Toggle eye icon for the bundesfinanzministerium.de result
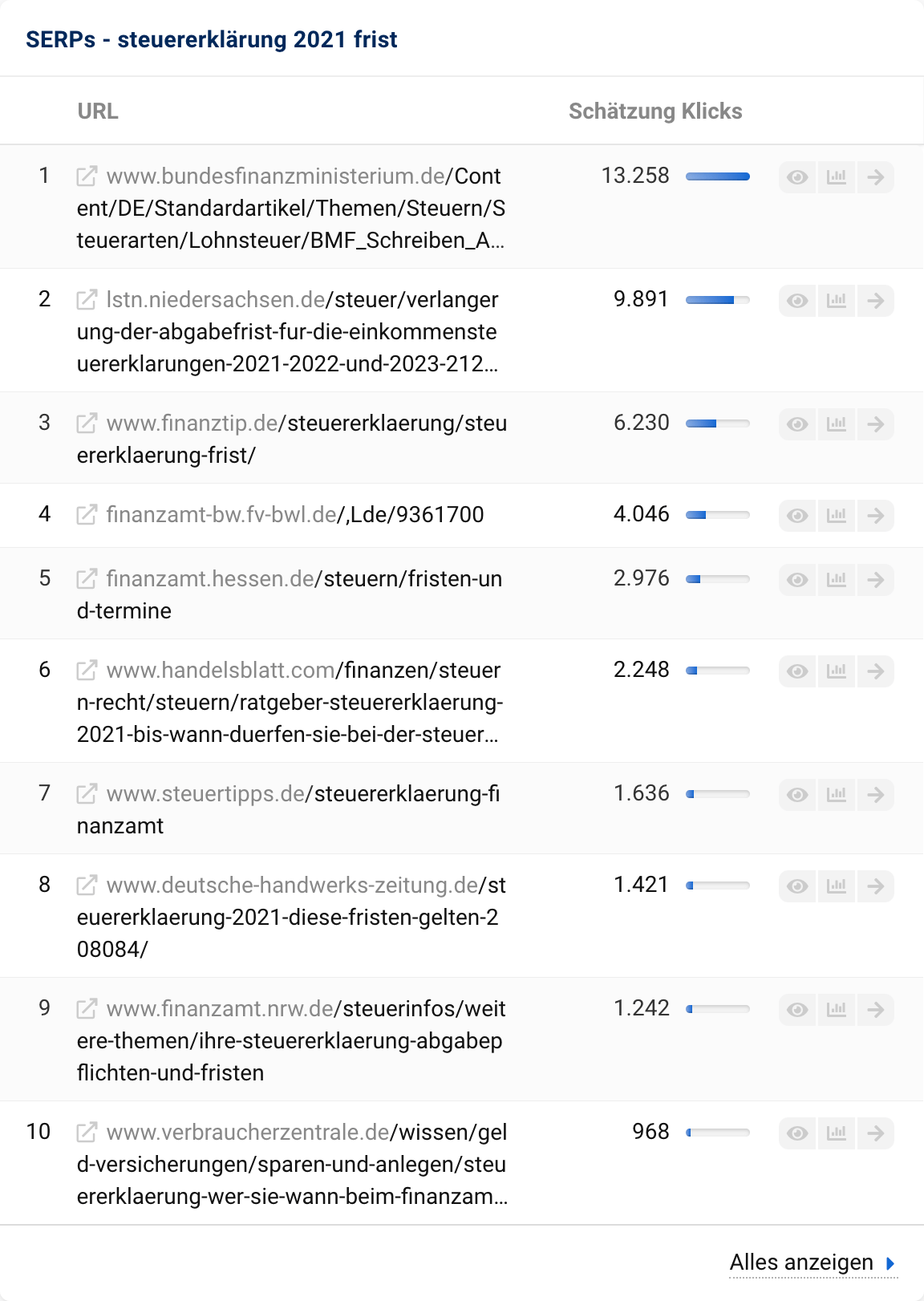This screenshot has height=1301, width=924. pyautogui.click(x=797, y=177)
